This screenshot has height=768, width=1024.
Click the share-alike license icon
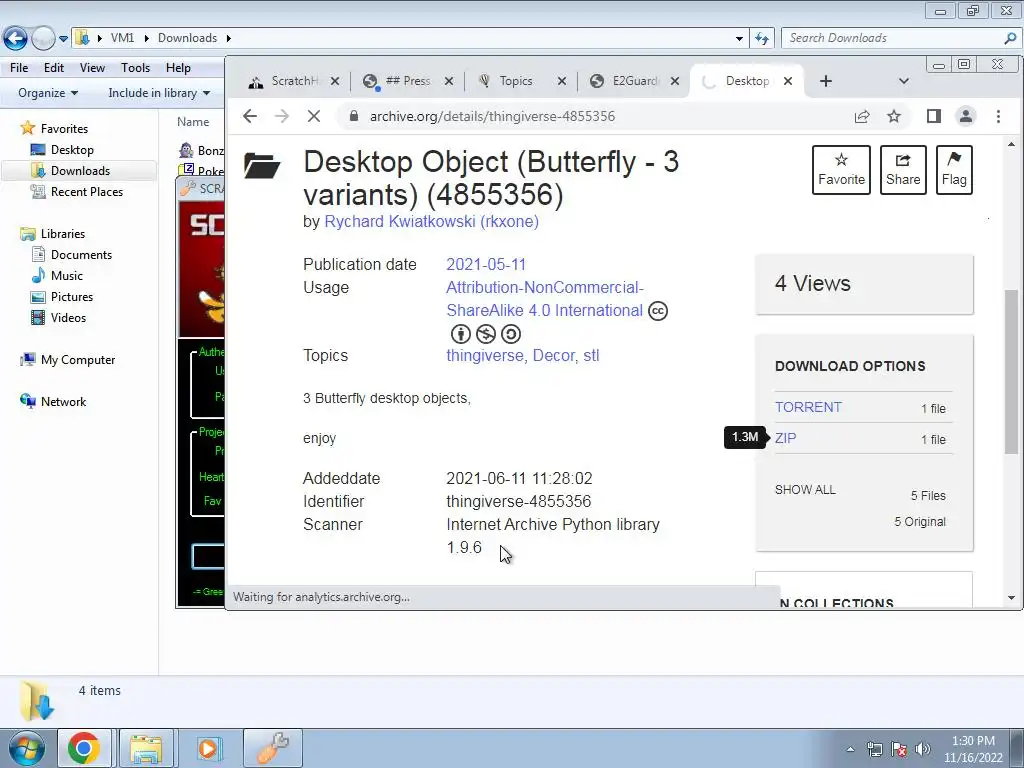(x=511, y=334)
